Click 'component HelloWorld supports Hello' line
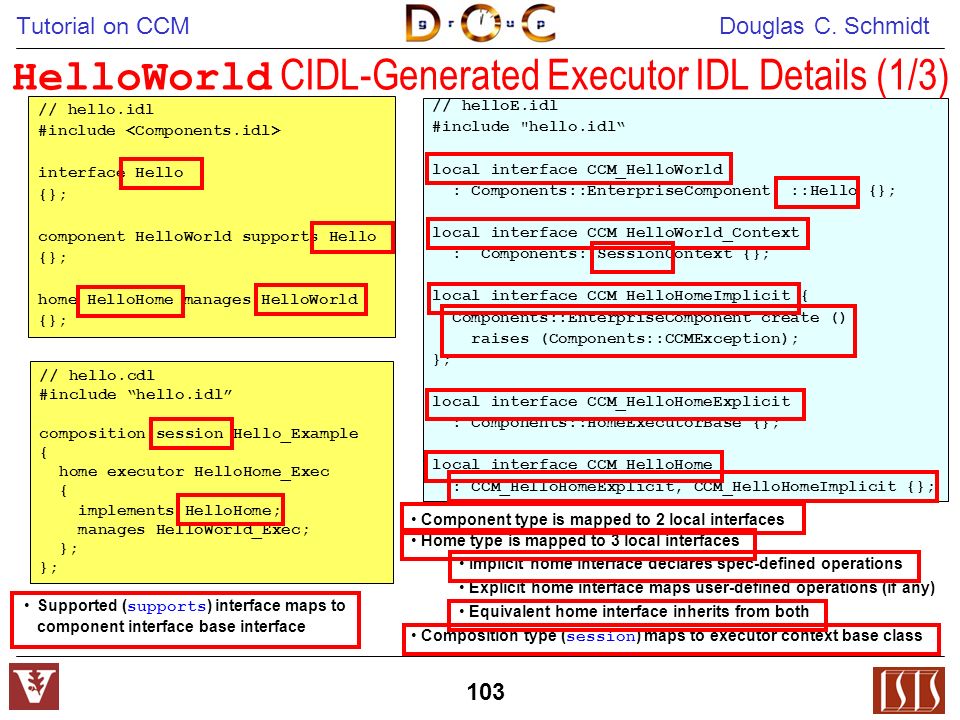The image size is (960, 720). point(207,236)
